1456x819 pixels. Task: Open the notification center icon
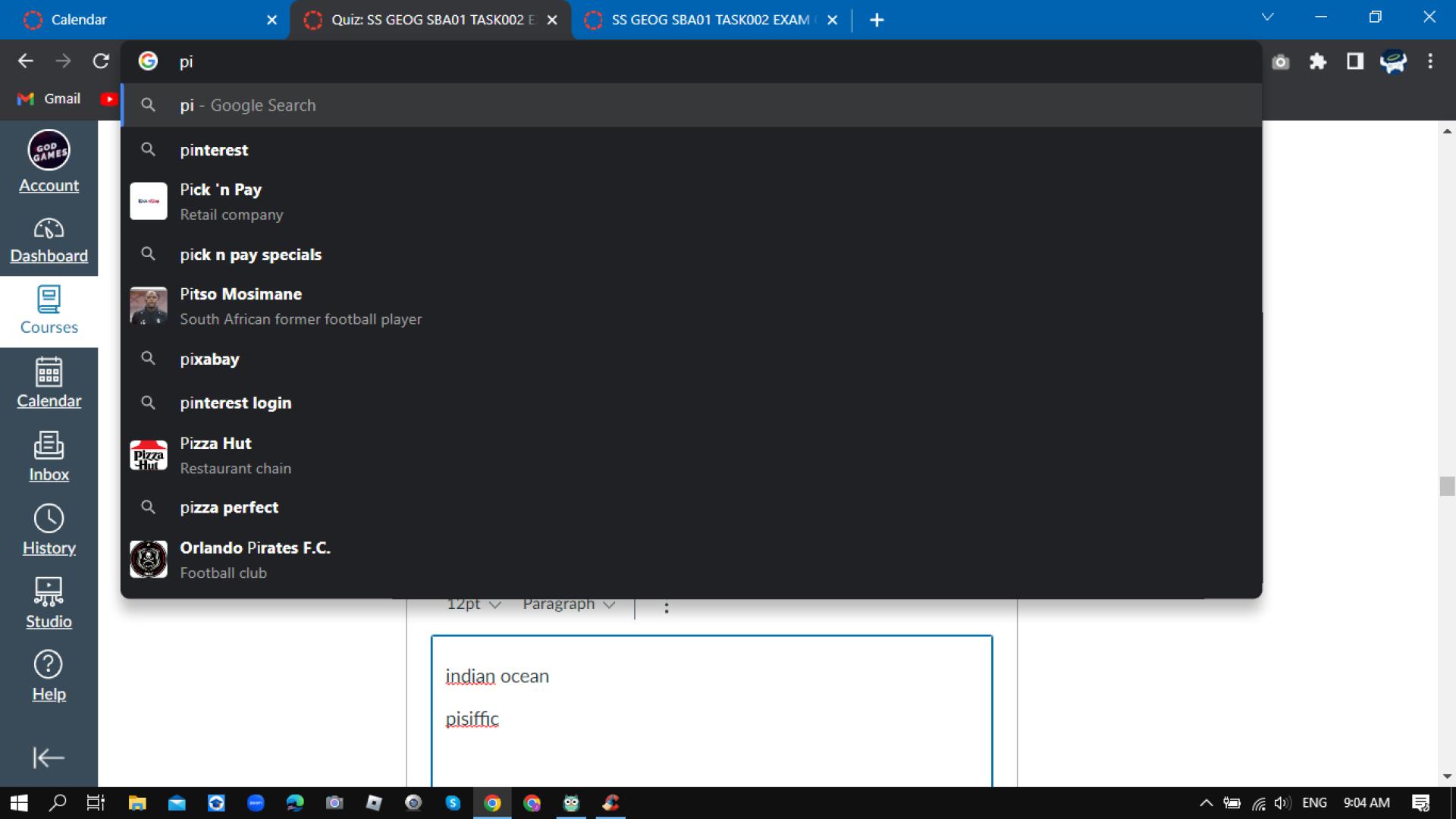click(x=1420, y=803)
